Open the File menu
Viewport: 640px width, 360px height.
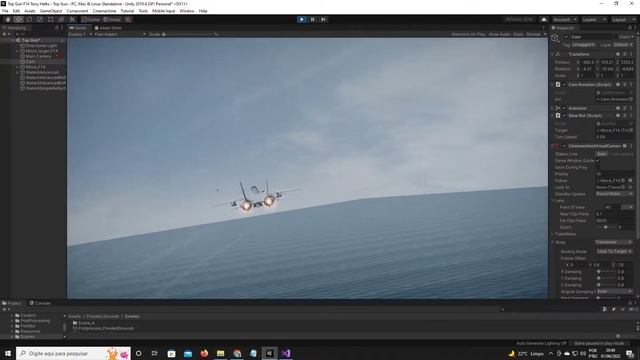click(5, 11)
